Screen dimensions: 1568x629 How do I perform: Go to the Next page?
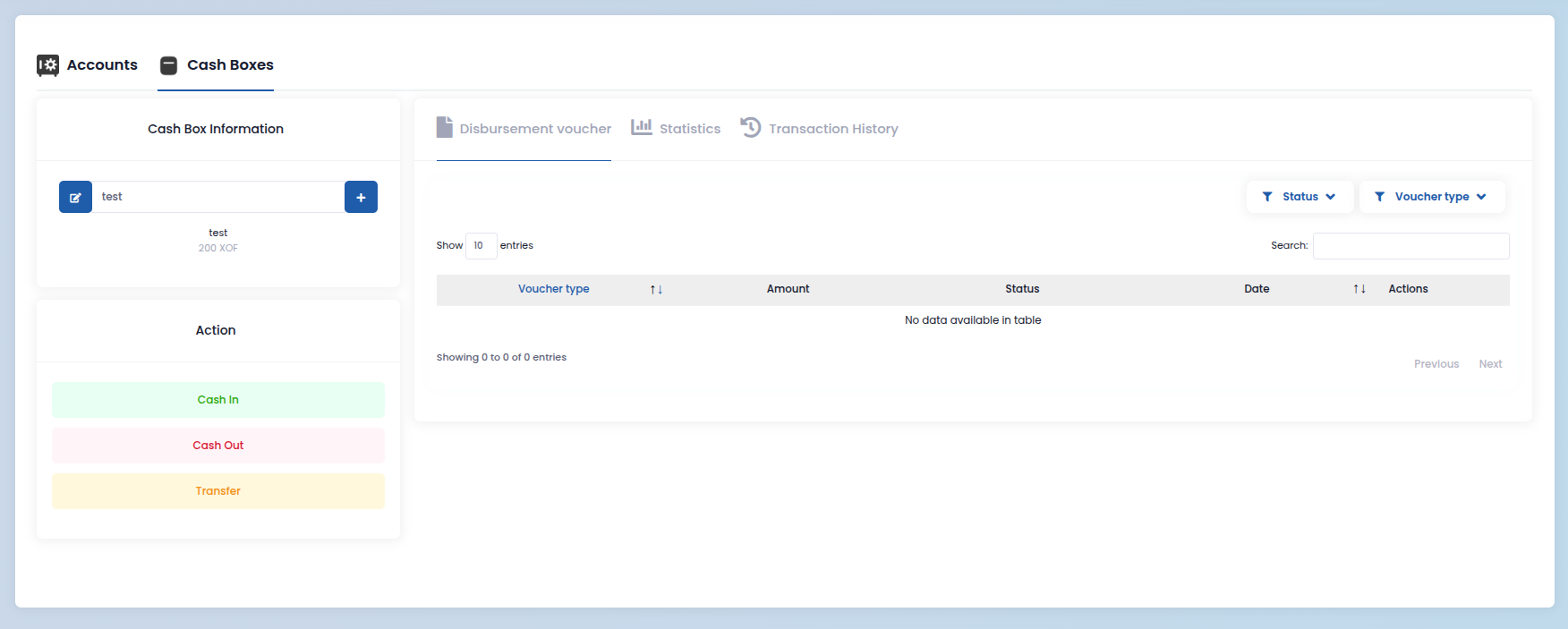coord(1490,364)
